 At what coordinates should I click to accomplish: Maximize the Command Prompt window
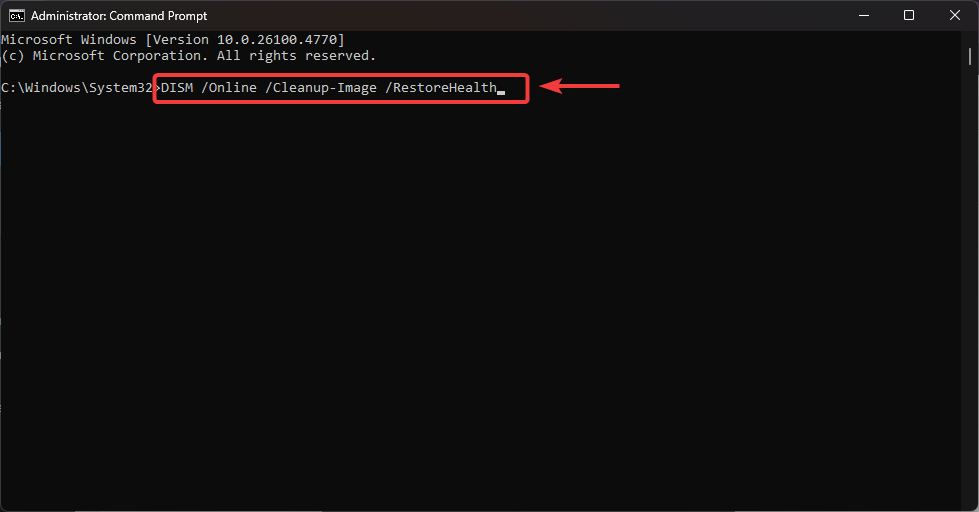[909, 15]
